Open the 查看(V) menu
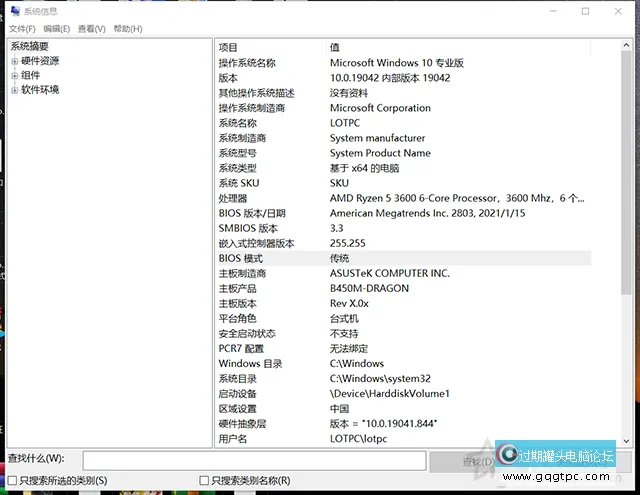Viewport: 640px width, 495px height. tap(92, 29)
